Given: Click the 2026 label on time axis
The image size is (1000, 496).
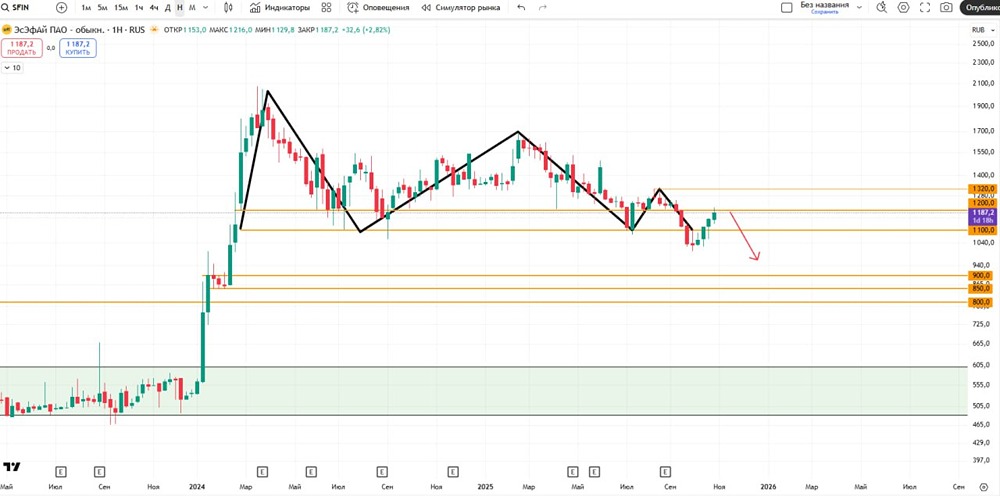Looking at the screenshot, I should tap(767, 486).
